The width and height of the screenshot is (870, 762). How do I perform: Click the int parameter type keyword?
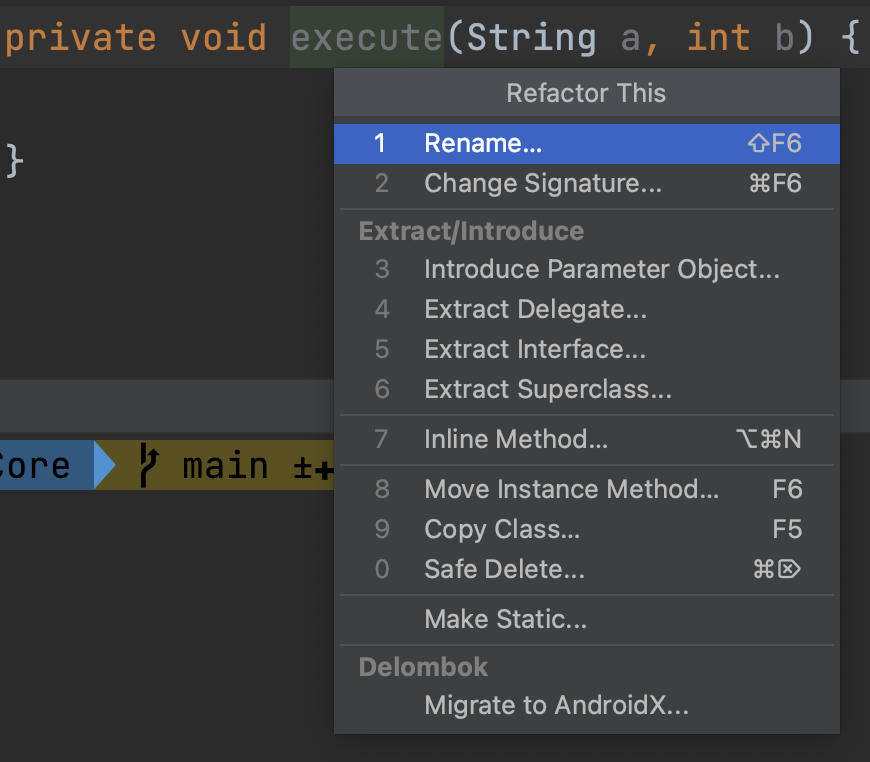[x=719, y=37]
